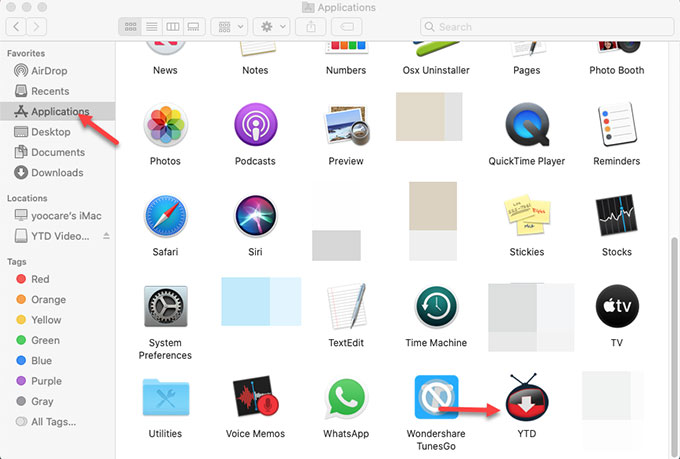Launch QuickTime Player icon
Image resolution: width=680 pixels, height=459 pixels.
coord(527,125)
